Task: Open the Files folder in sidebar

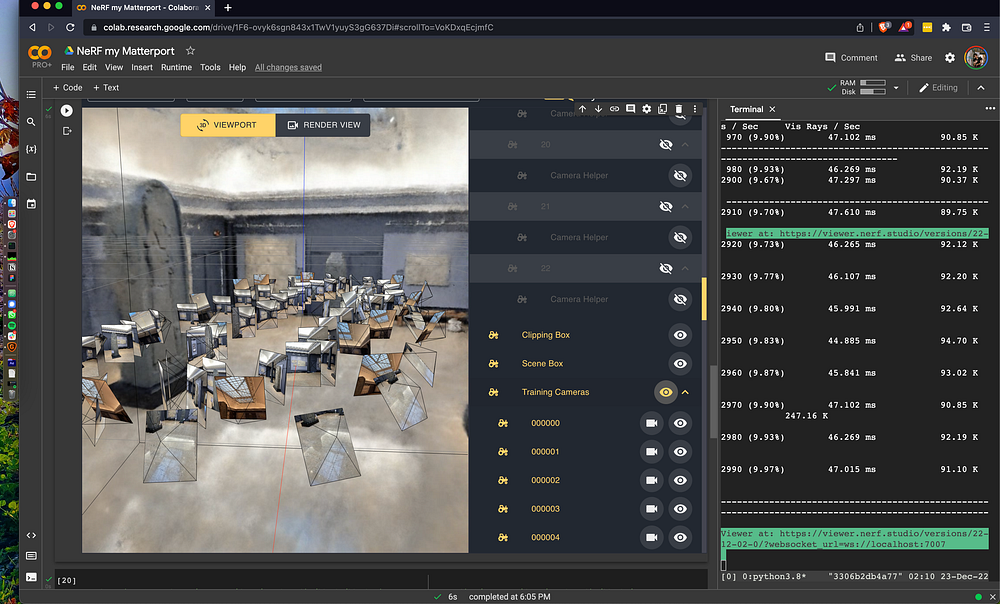Action: pos(31,177)
